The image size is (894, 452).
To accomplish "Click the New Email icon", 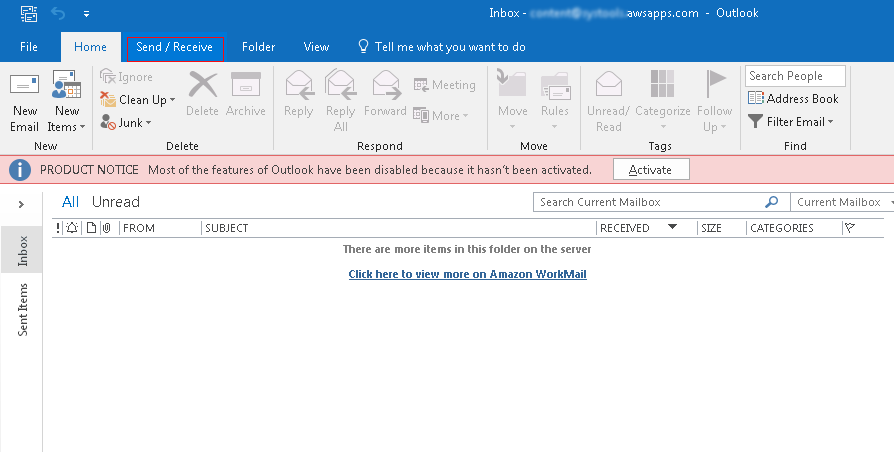I will (25, 85).
